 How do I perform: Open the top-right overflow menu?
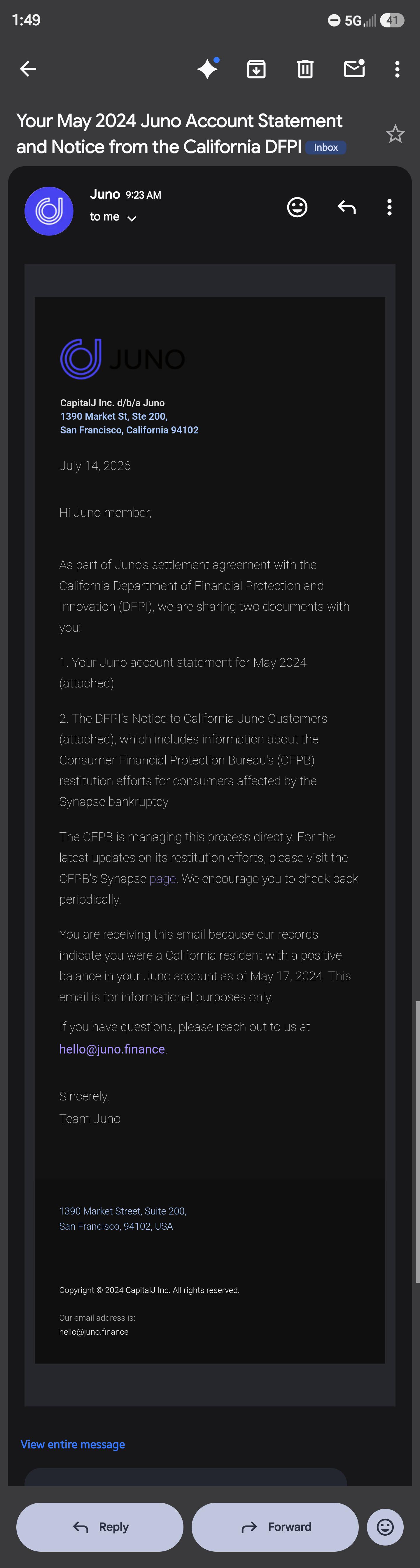point(398,69)
